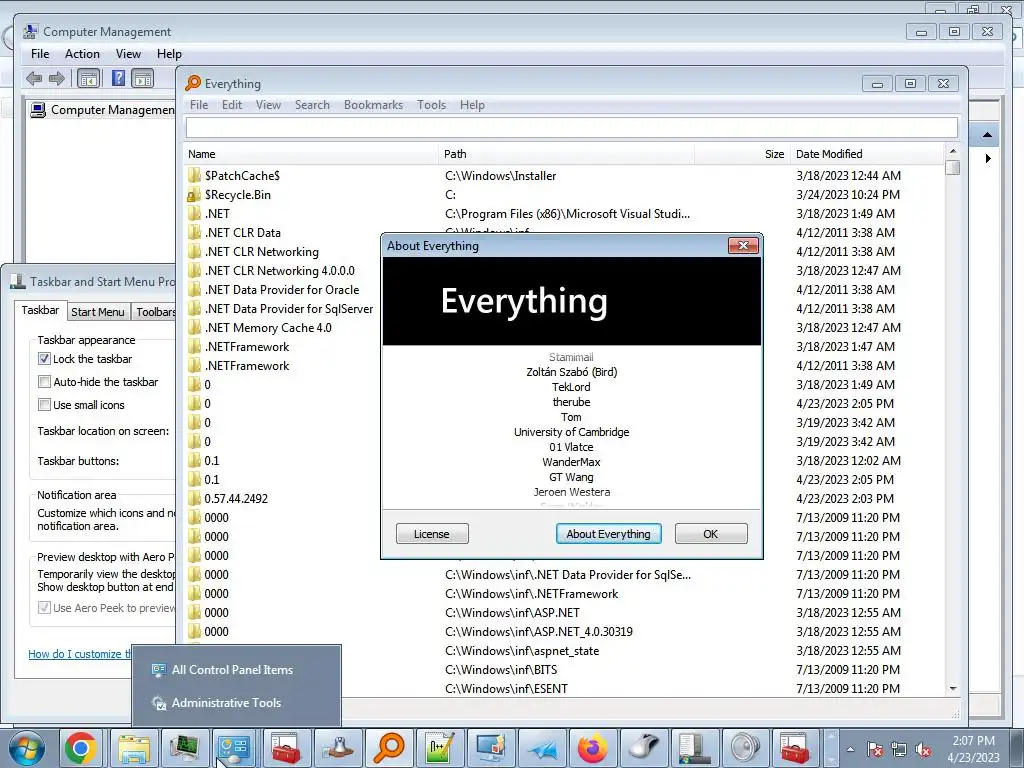Click folder icon beside 0.57.44.2492
1024x768 pixels.
click(194, 498)
